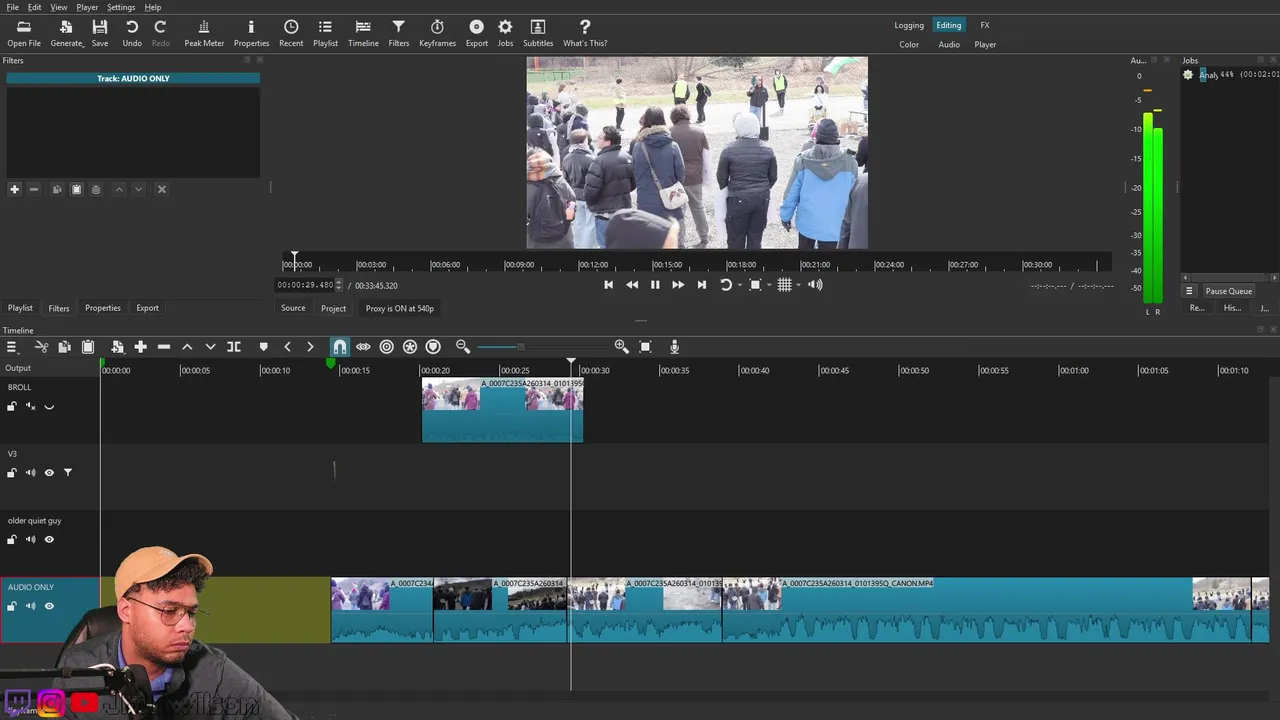
Task: Click the Save toolbar icon
Action: point(100,33)
